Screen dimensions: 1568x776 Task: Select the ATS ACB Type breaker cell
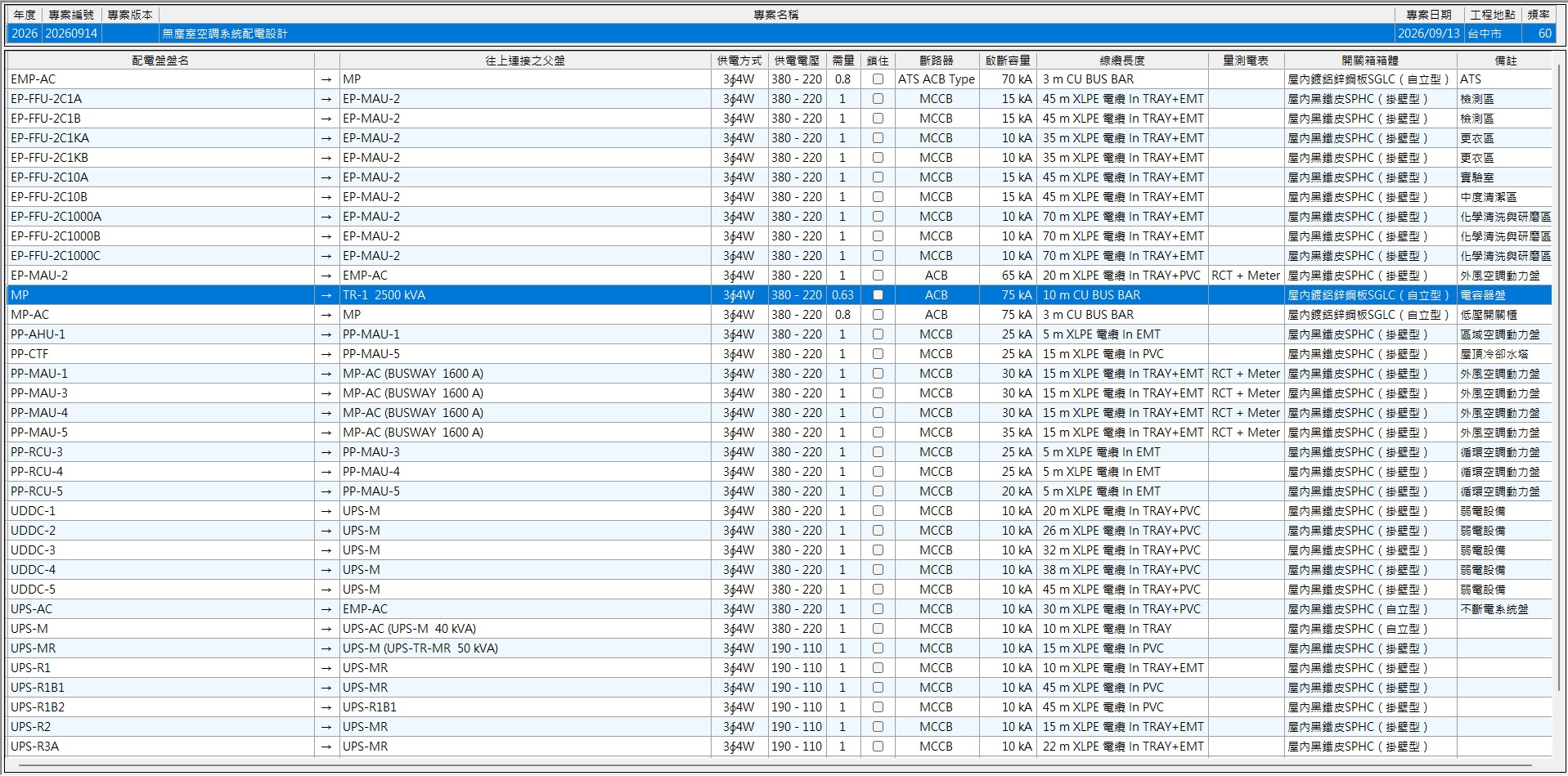(937, 79)
